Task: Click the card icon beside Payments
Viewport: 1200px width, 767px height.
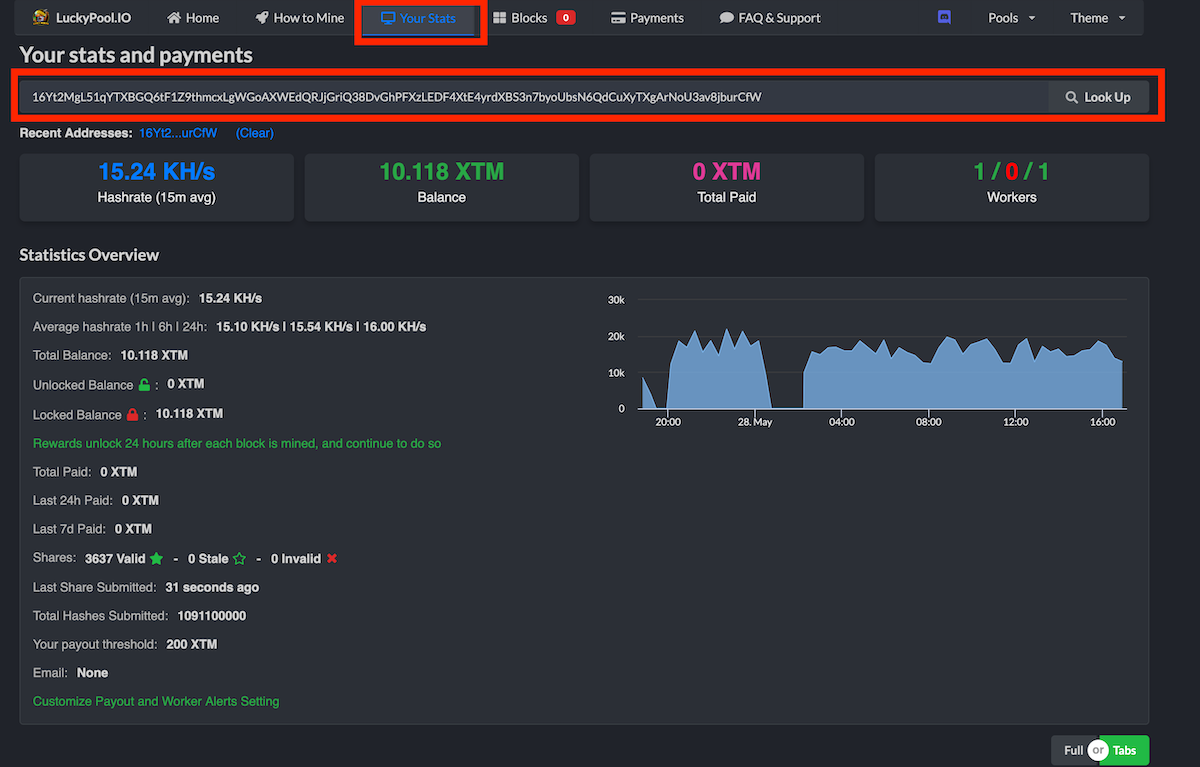Action: [x=618, y=18]
